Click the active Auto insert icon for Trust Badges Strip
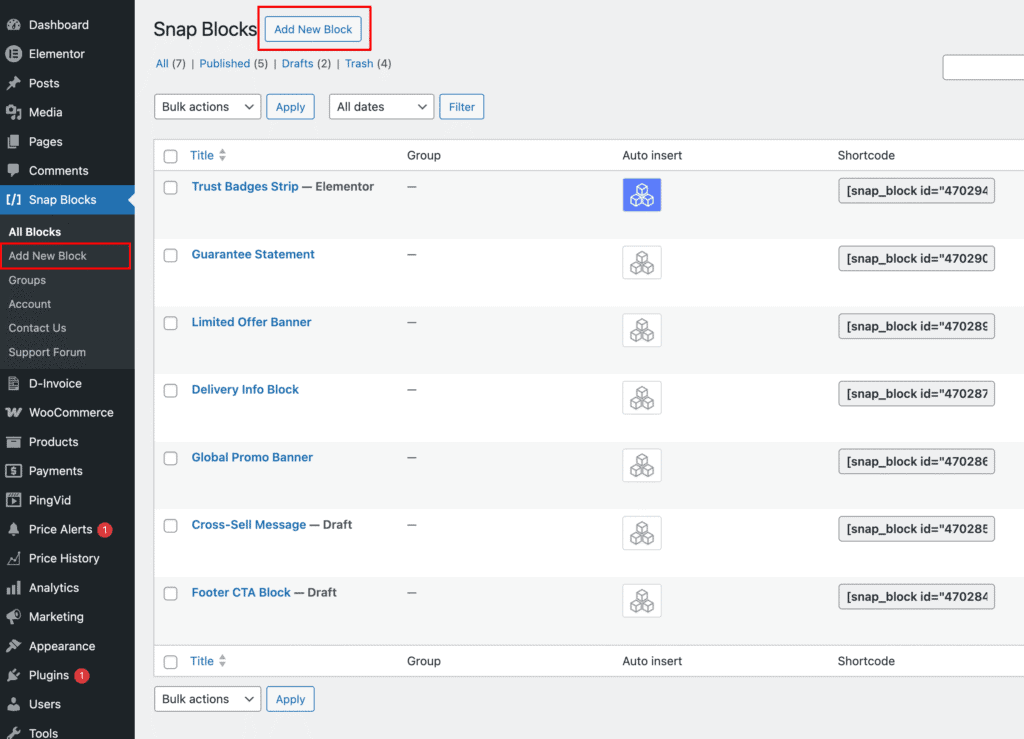This screenshot has height=739, width=1024. click(x=641, y=195)
